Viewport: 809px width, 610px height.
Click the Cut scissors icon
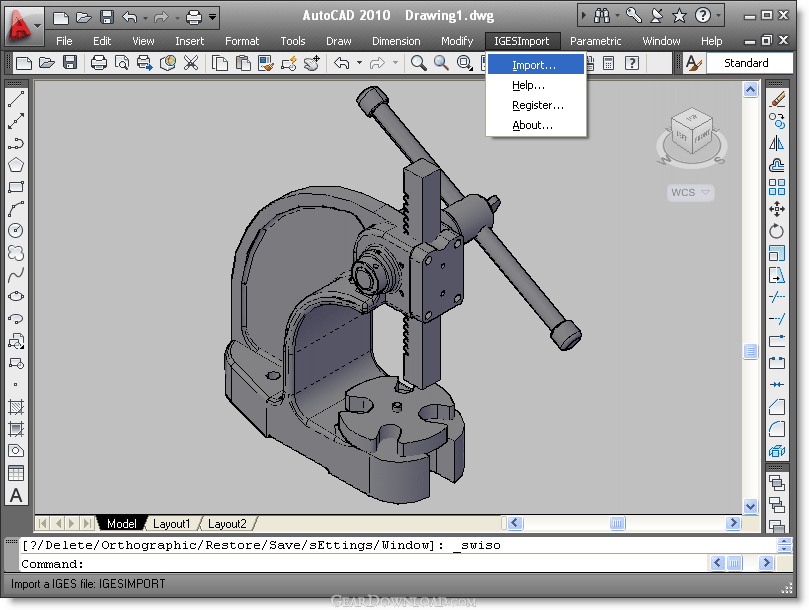pyautogui.click(x=191, y=63)
